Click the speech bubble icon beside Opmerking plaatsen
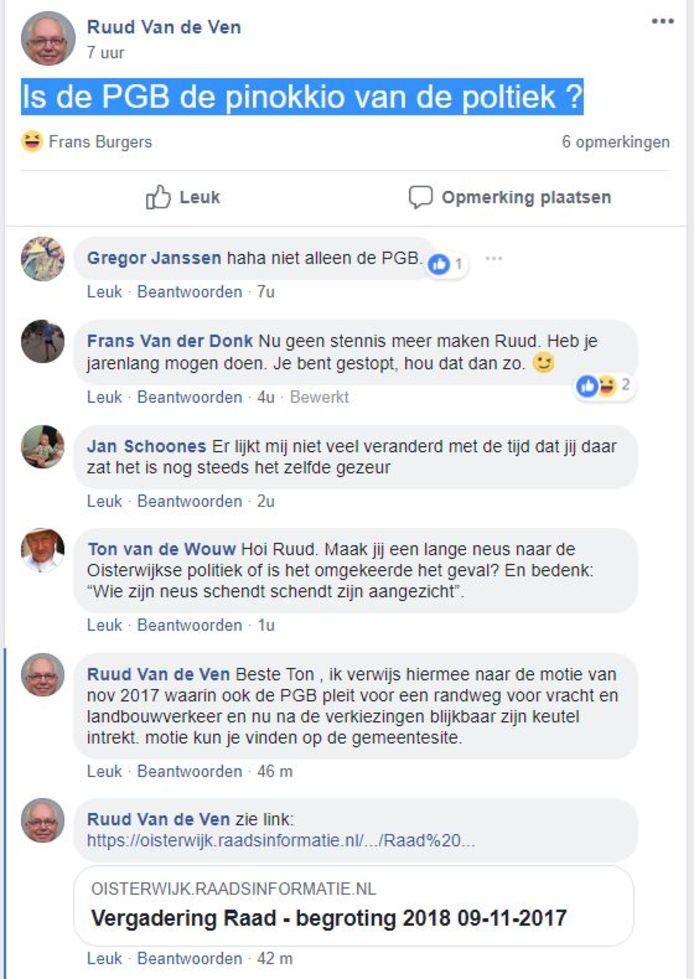Image resolution: width=694 pixels, height=979 pixels. [x=420, y=197]
